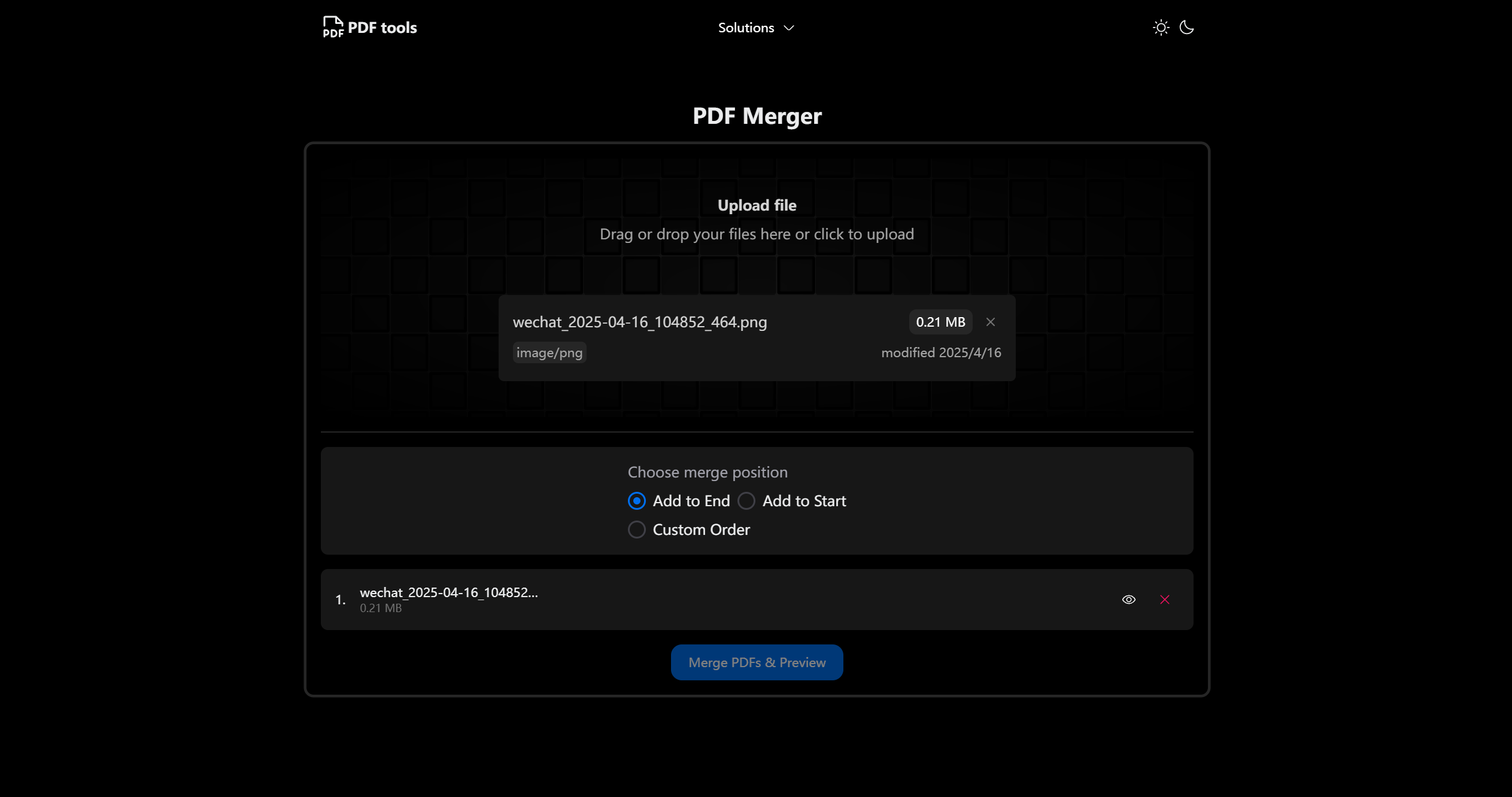Collapse the merge position options panel
Screen dimensions: 1512x797
[707, 472]
